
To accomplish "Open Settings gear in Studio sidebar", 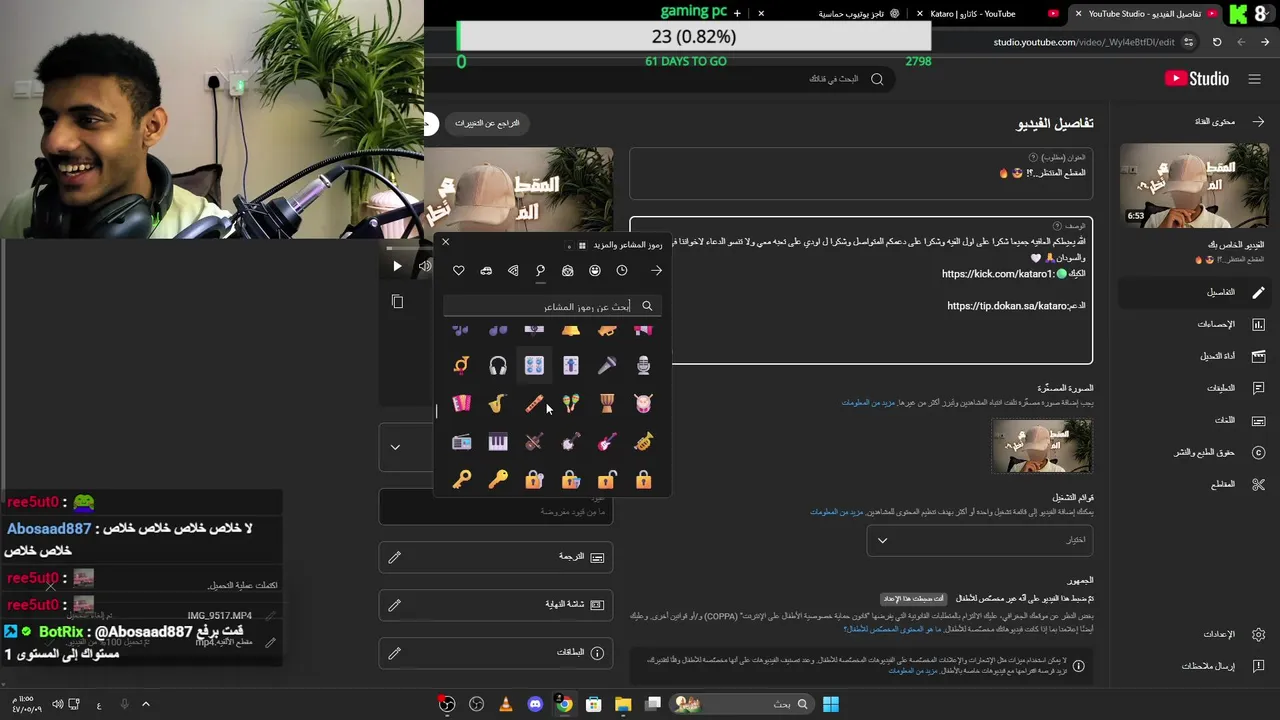I will tap(1195, 634).
